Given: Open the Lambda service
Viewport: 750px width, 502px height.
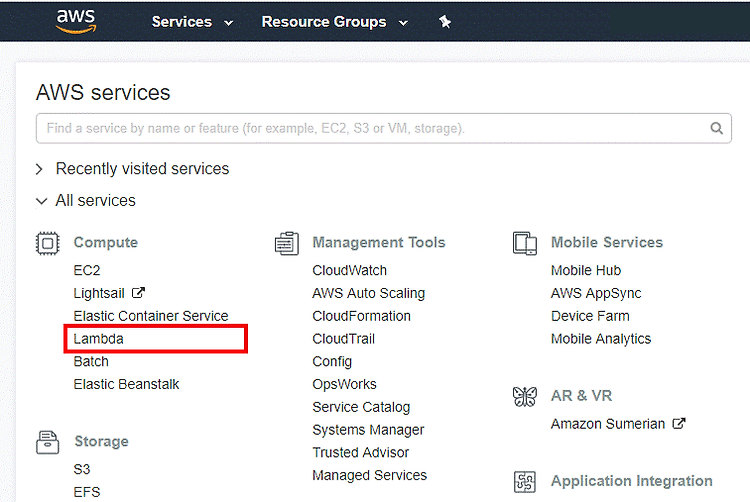Looking at the screenshot, I should [99, 339].
